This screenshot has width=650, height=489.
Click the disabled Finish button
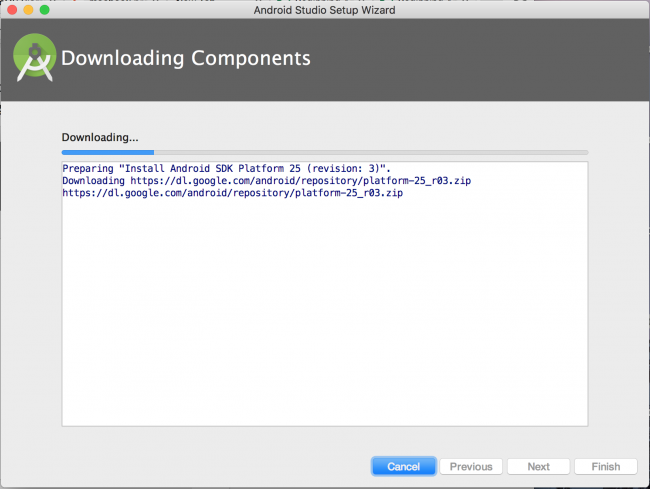coord(606,467)
